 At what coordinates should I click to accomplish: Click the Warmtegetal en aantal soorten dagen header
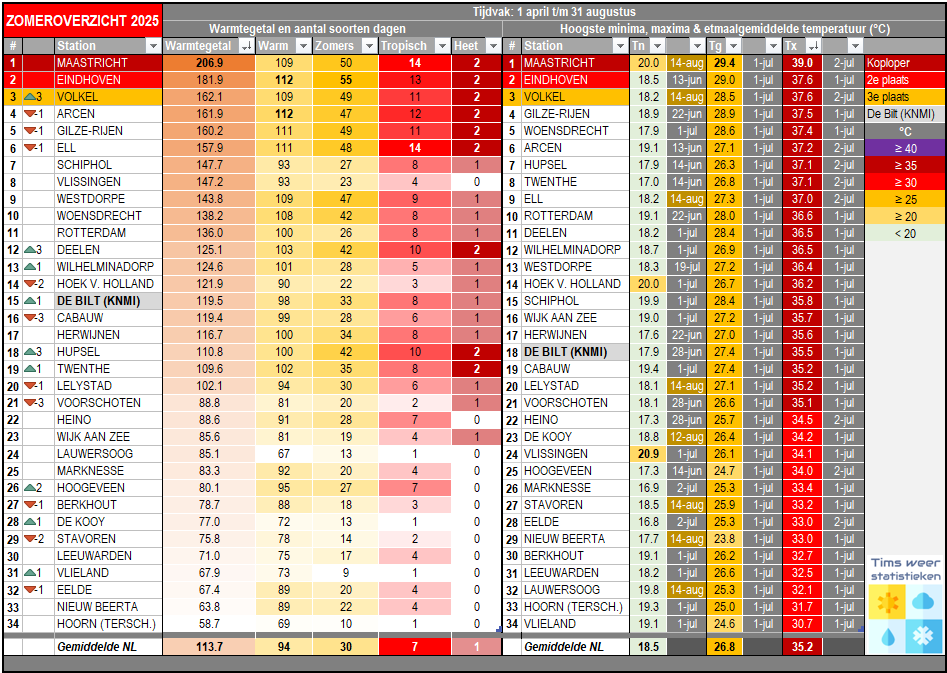point(307,29)
